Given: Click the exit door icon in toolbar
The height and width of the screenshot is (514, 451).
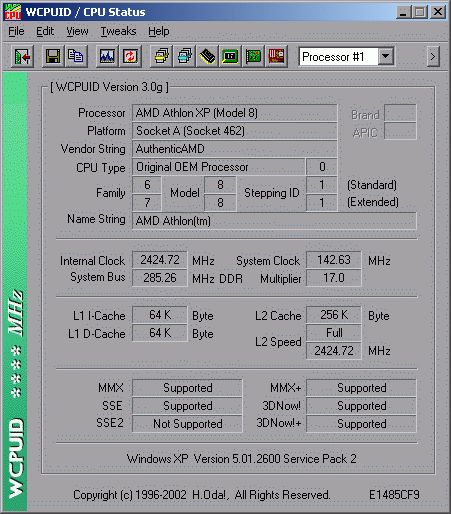Looking at the screenshot, I should coord(22,57).
